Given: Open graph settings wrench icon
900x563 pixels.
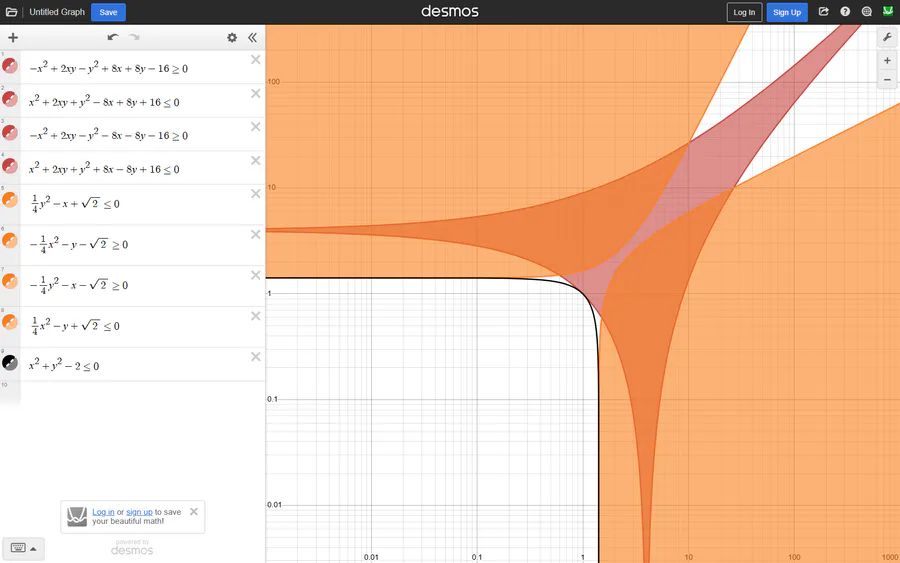Looking at the screenshot, I should point(887,38).
